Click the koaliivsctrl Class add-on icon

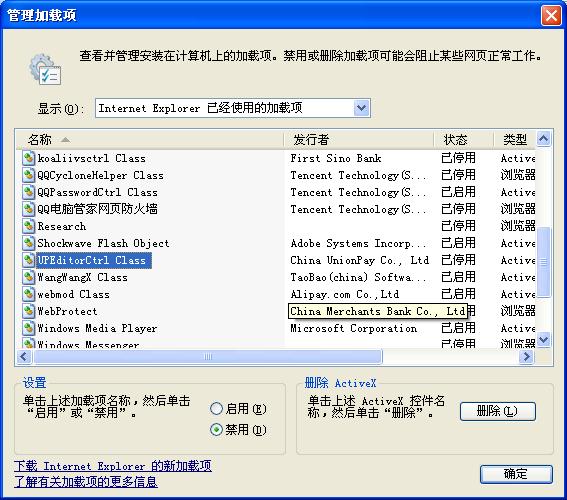[28, 158]
